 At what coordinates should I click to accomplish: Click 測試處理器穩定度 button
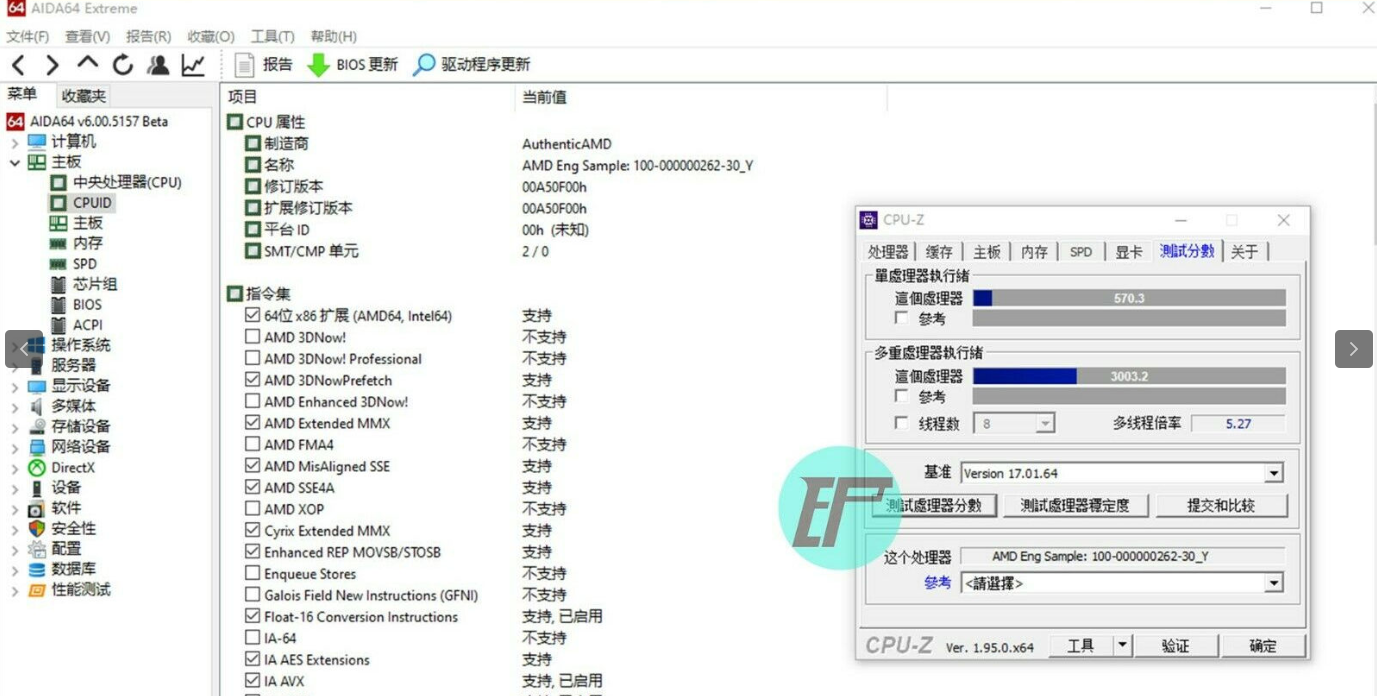pyautogui.click(x=1075, y=506)
